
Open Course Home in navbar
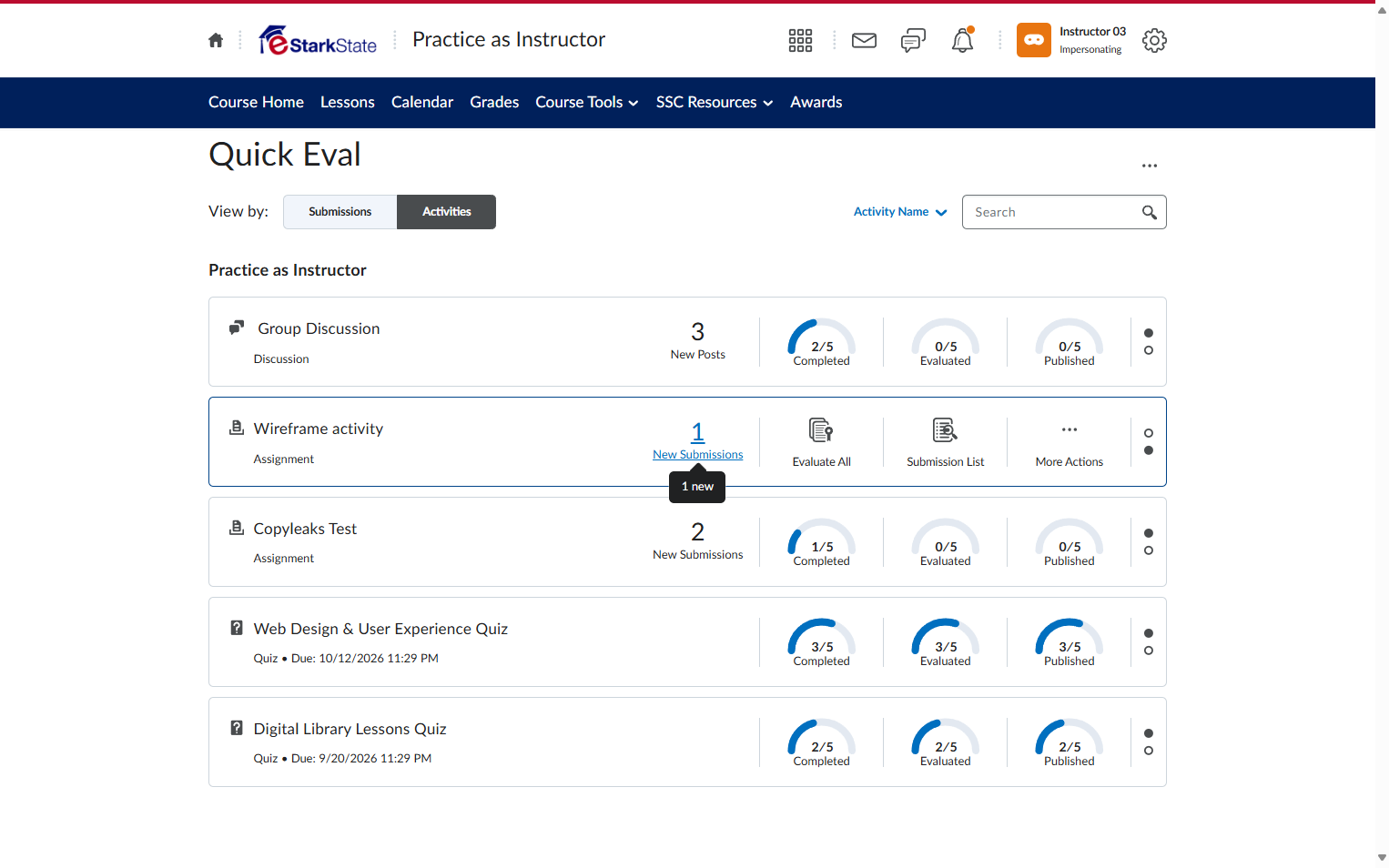pyautogui.click(x=256, y=103)
